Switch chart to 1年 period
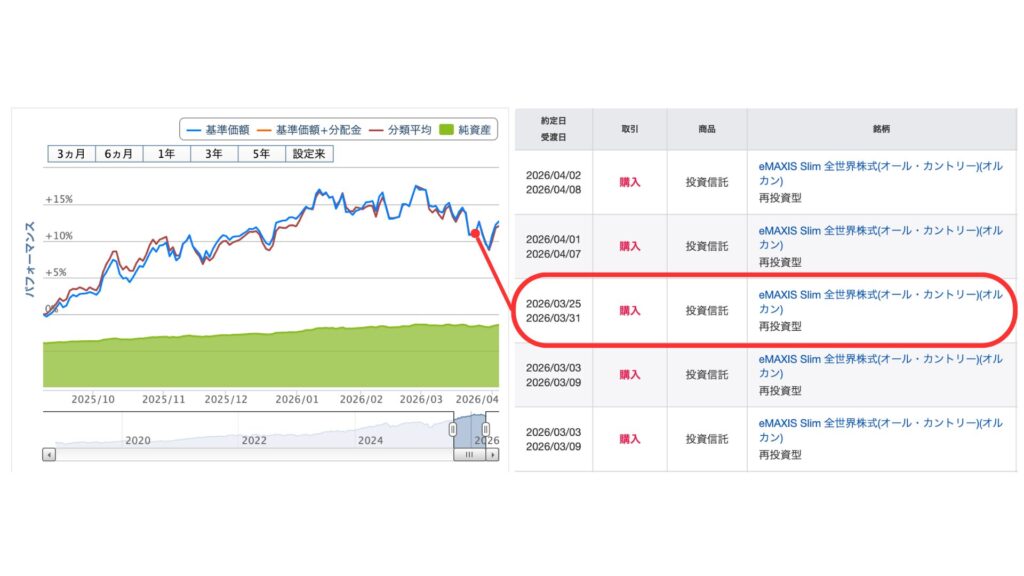The width and height of the screenshot is (1024, 576). (x=166, y=154)
